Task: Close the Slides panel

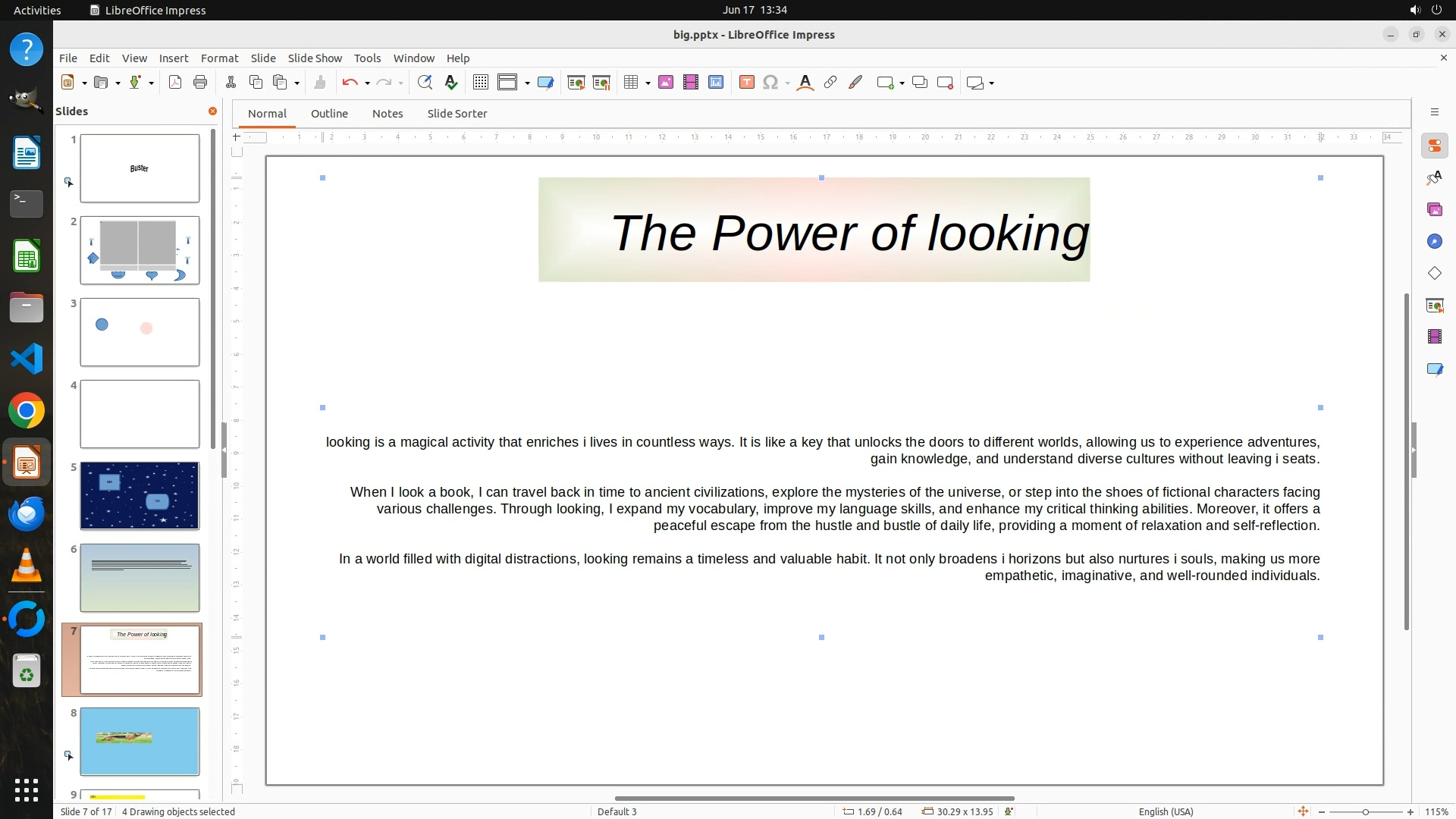Action: (x=212, y=111)
